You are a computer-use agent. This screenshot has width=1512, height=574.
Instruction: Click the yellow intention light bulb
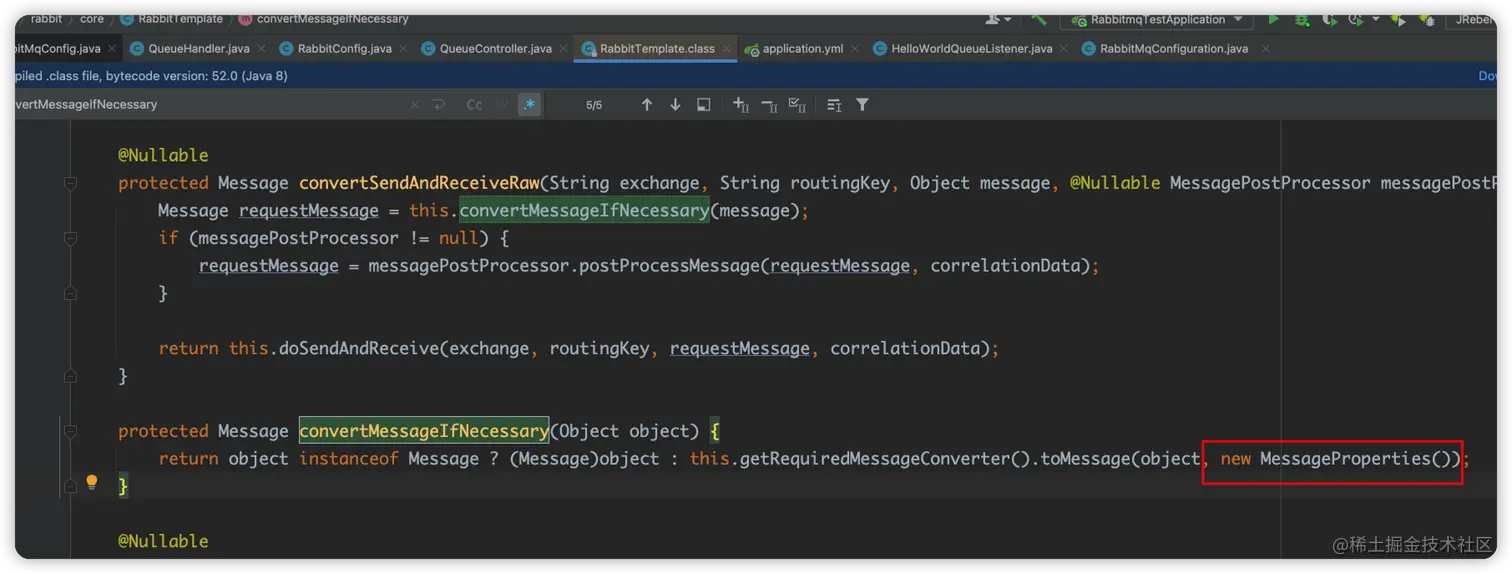click(92, 482)
